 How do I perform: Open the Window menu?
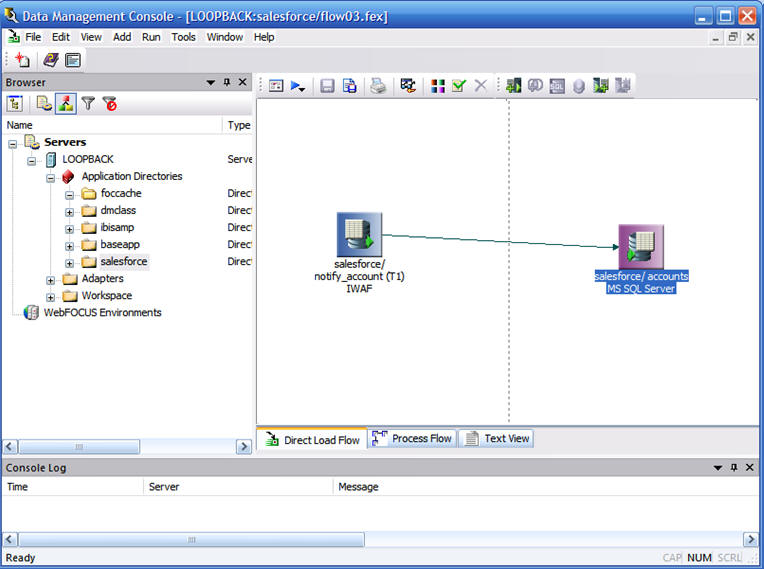click(x=225, y=37)
